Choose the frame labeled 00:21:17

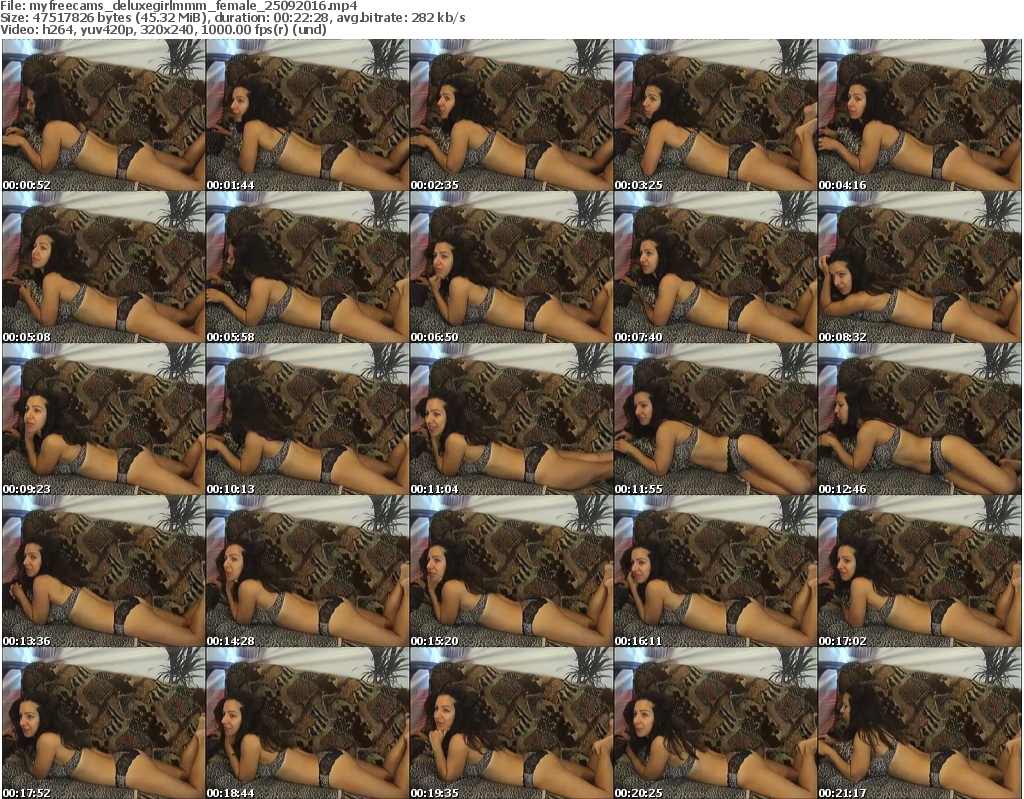click(919, 723)
